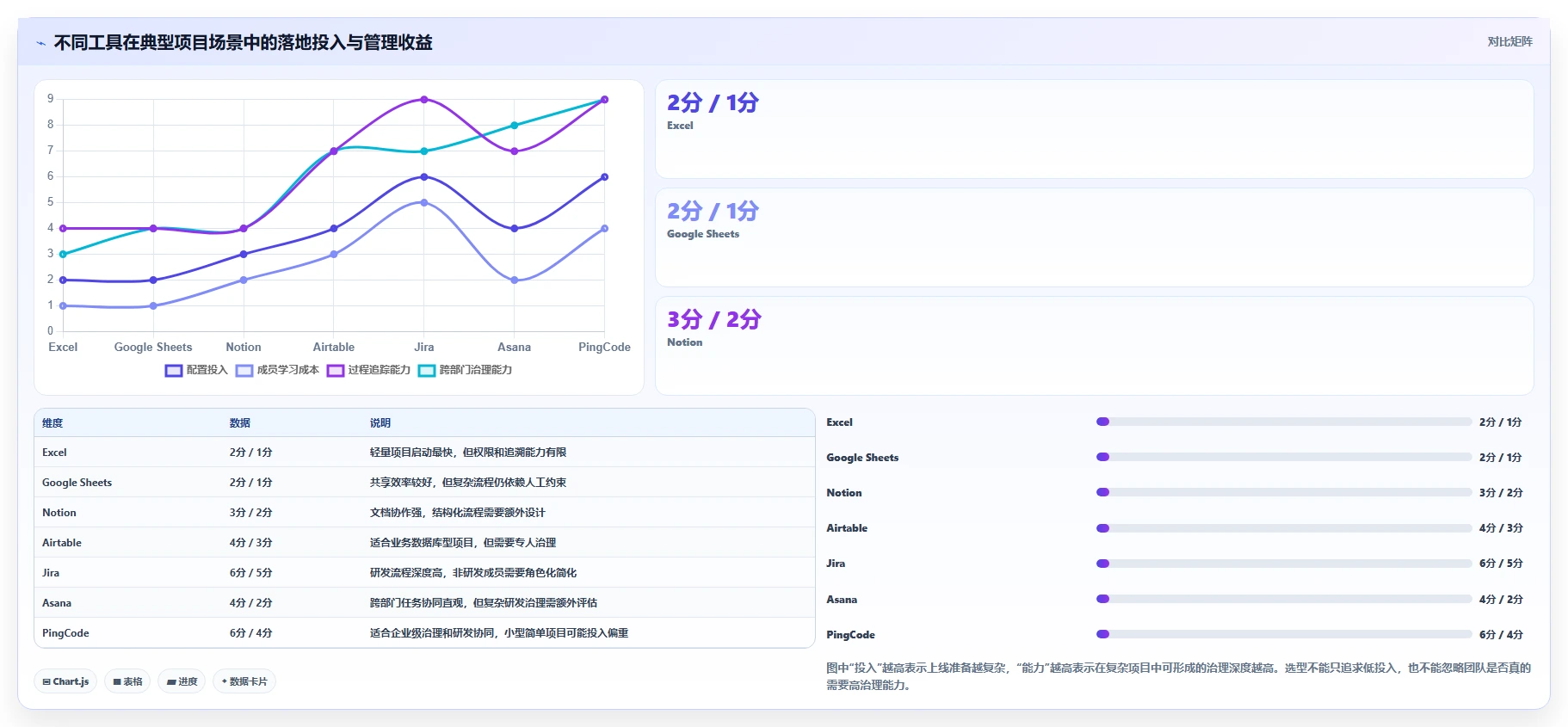Viewport: 1568px width, 727px height.
Task: Click the 表格 chip at the bottom
Action: coord(127,681)
